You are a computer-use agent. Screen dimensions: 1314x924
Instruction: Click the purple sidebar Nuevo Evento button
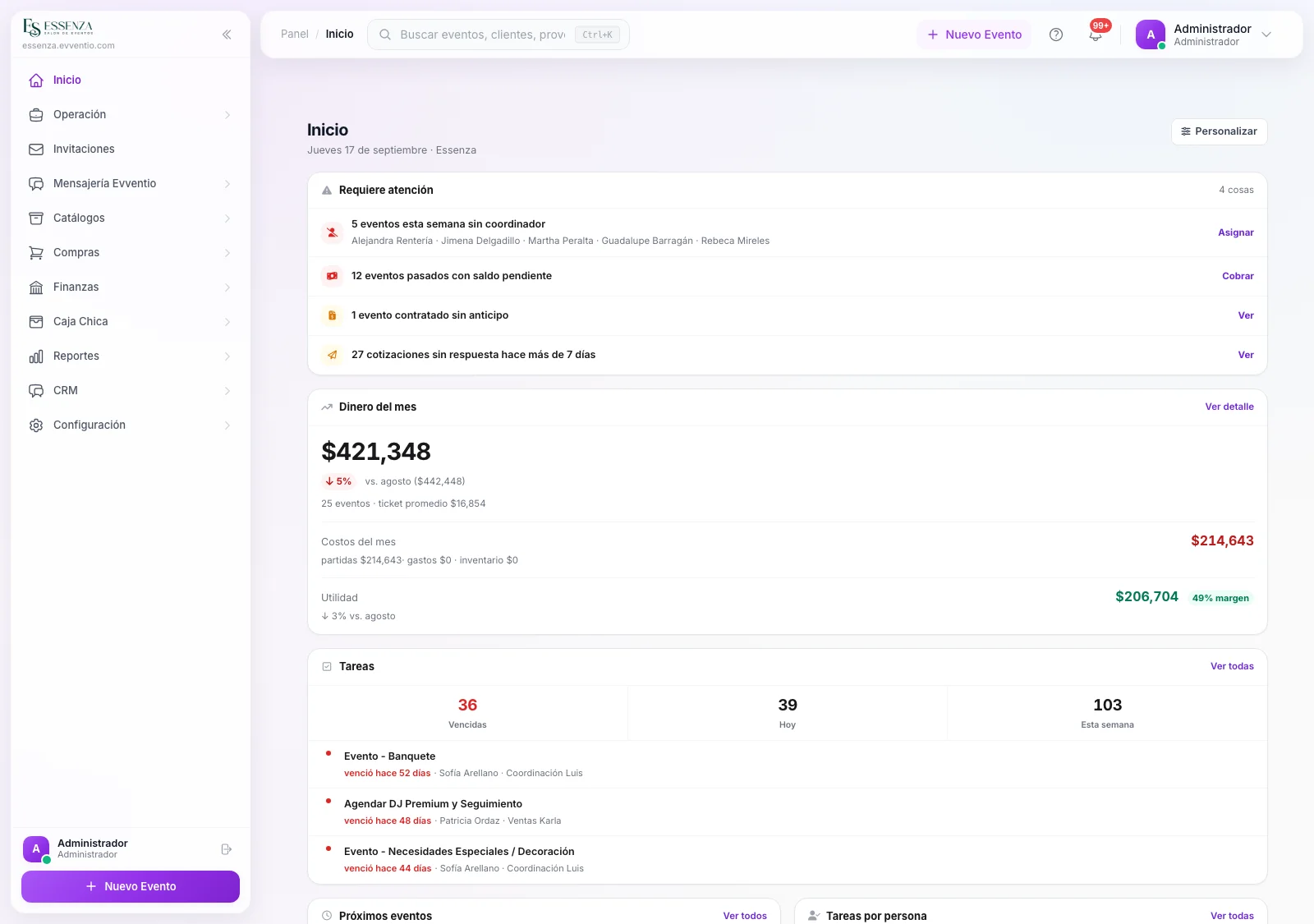pos(131,886)
